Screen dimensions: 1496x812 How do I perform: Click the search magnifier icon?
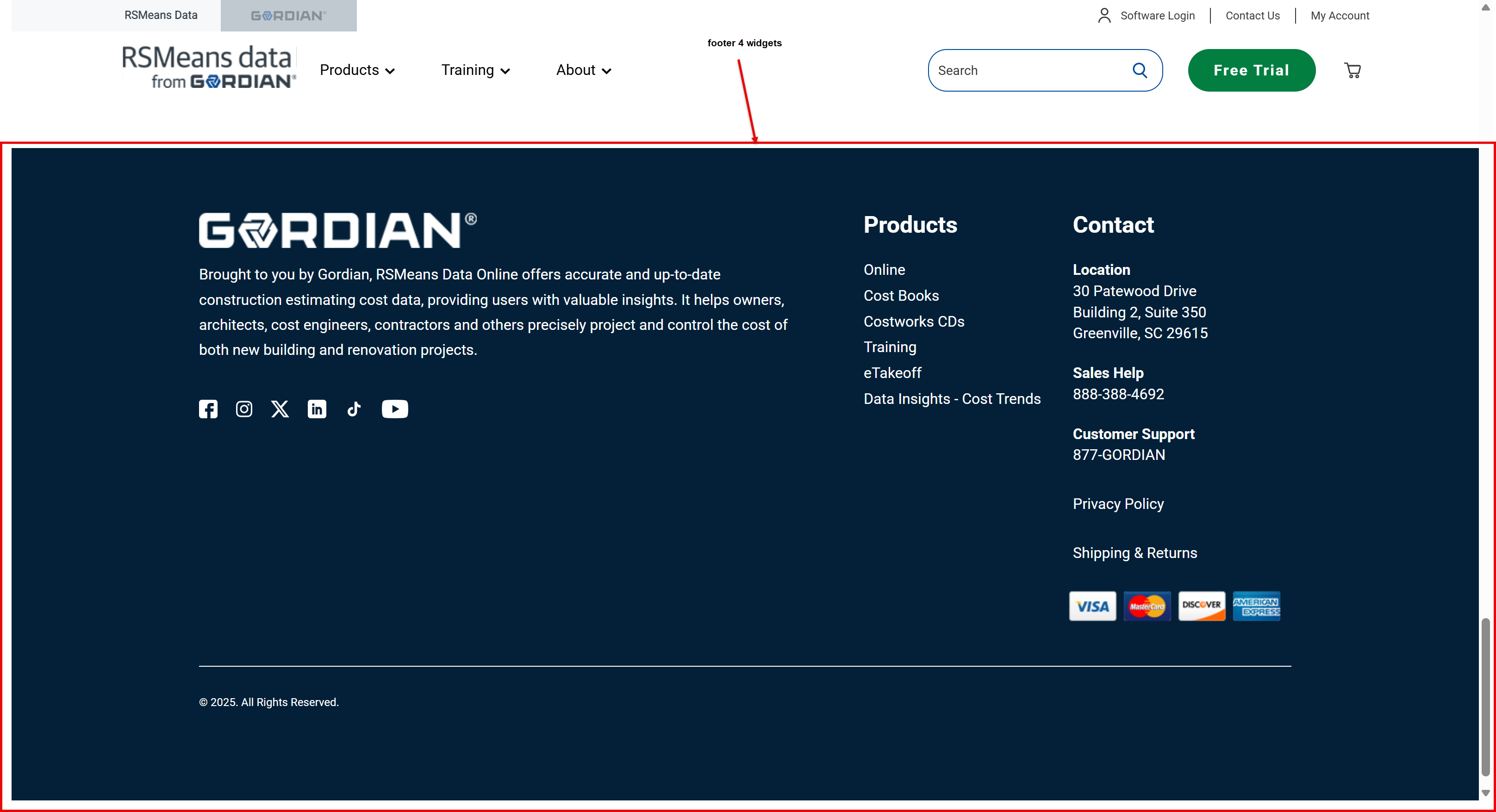point(1140,70)
